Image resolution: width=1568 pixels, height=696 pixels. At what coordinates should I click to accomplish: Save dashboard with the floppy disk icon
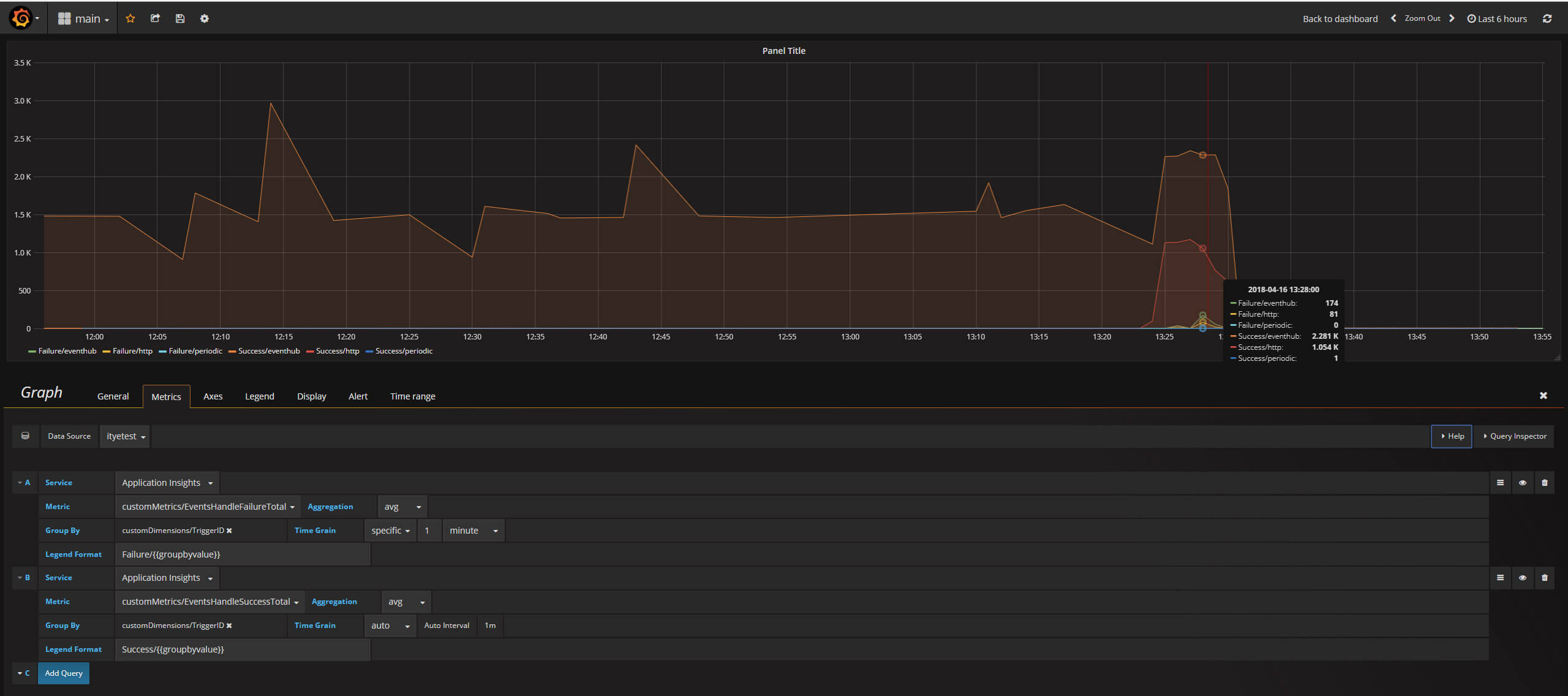coord(180,18)
